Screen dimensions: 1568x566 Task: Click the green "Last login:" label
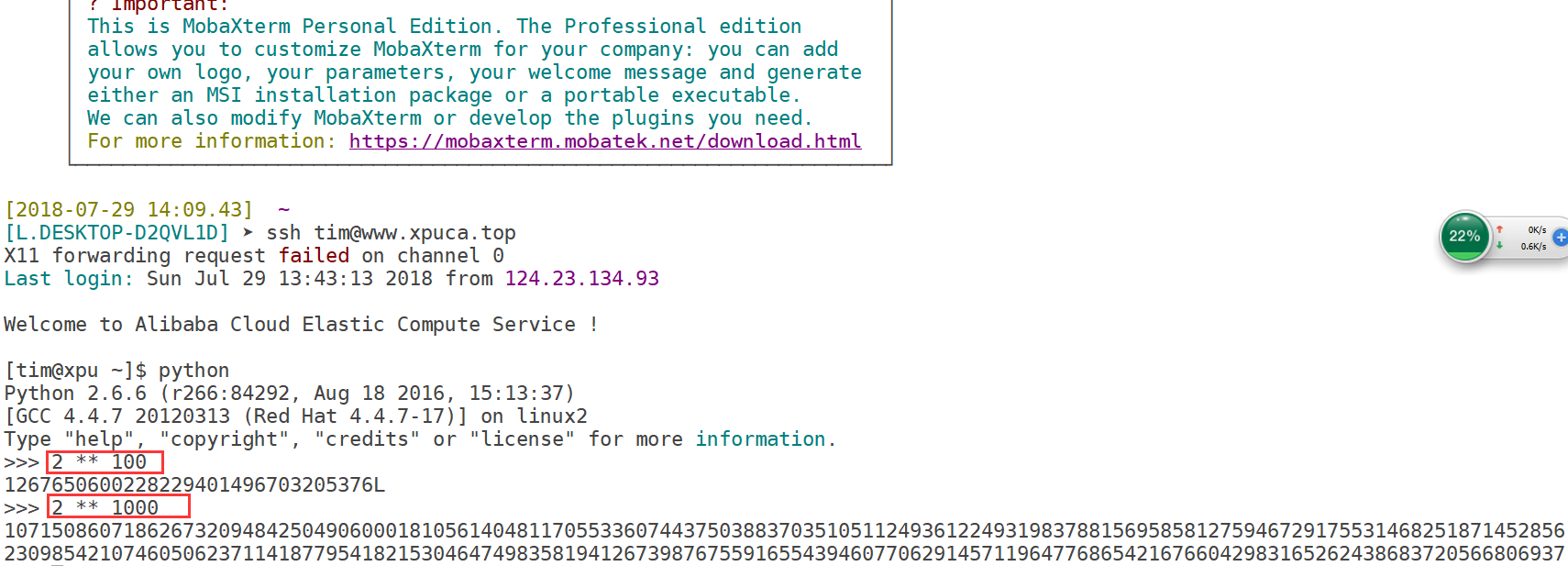[x=69, y=279]
